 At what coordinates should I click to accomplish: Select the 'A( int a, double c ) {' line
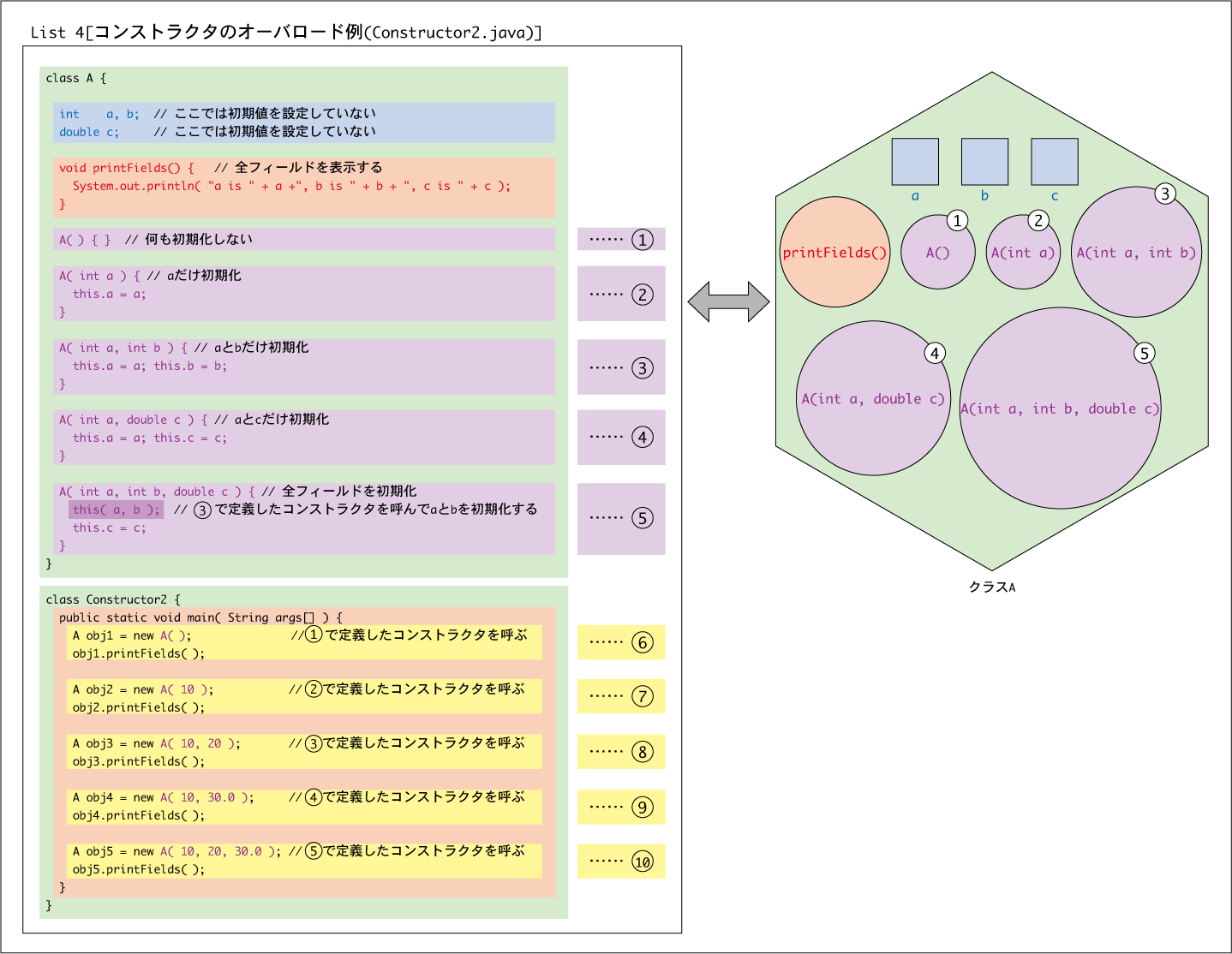pyautogui.click(x=133, y=420)
